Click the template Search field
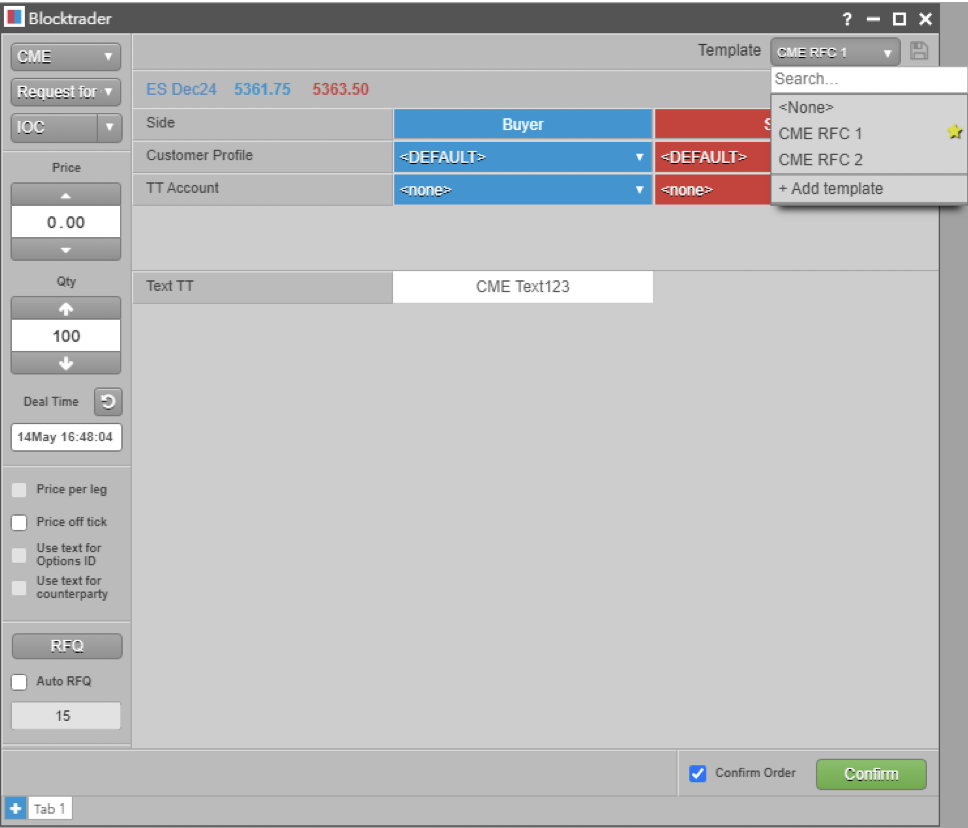968x828 pixels. (x=869, y=79)
